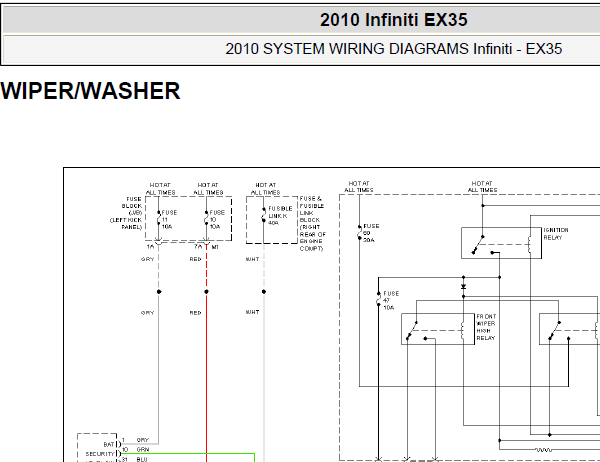600x462 pixels.
Task: Click the 'FUSE 47 10A' label
Action: click(391, 300)
